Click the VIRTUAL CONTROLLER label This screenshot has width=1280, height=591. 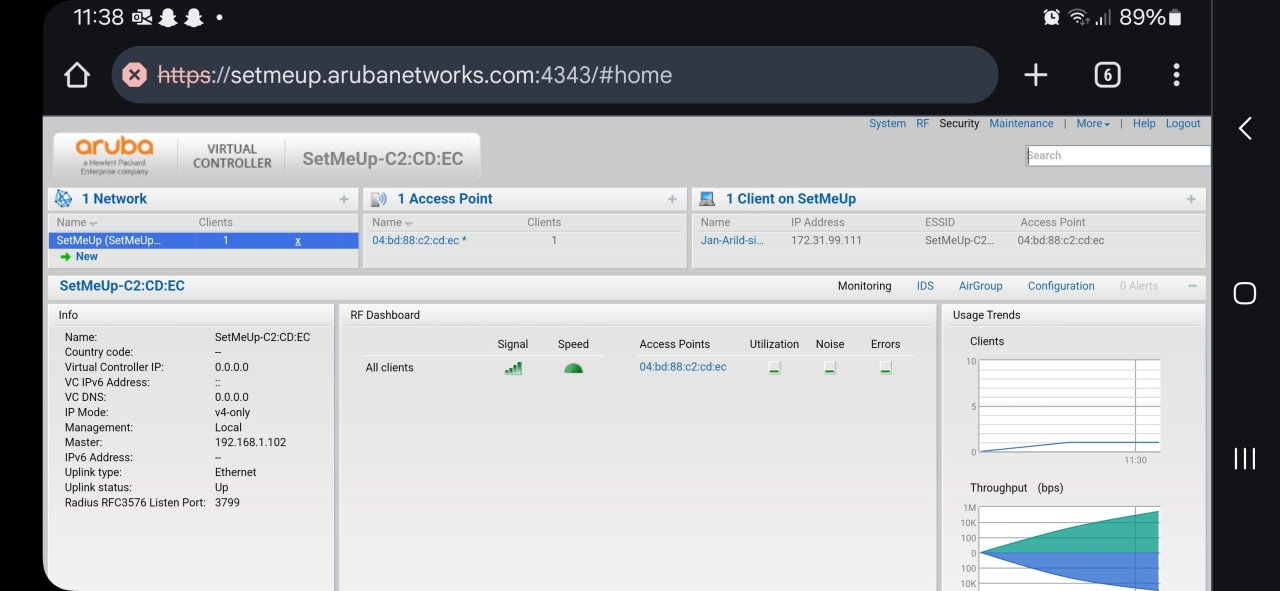coord(232,156)
